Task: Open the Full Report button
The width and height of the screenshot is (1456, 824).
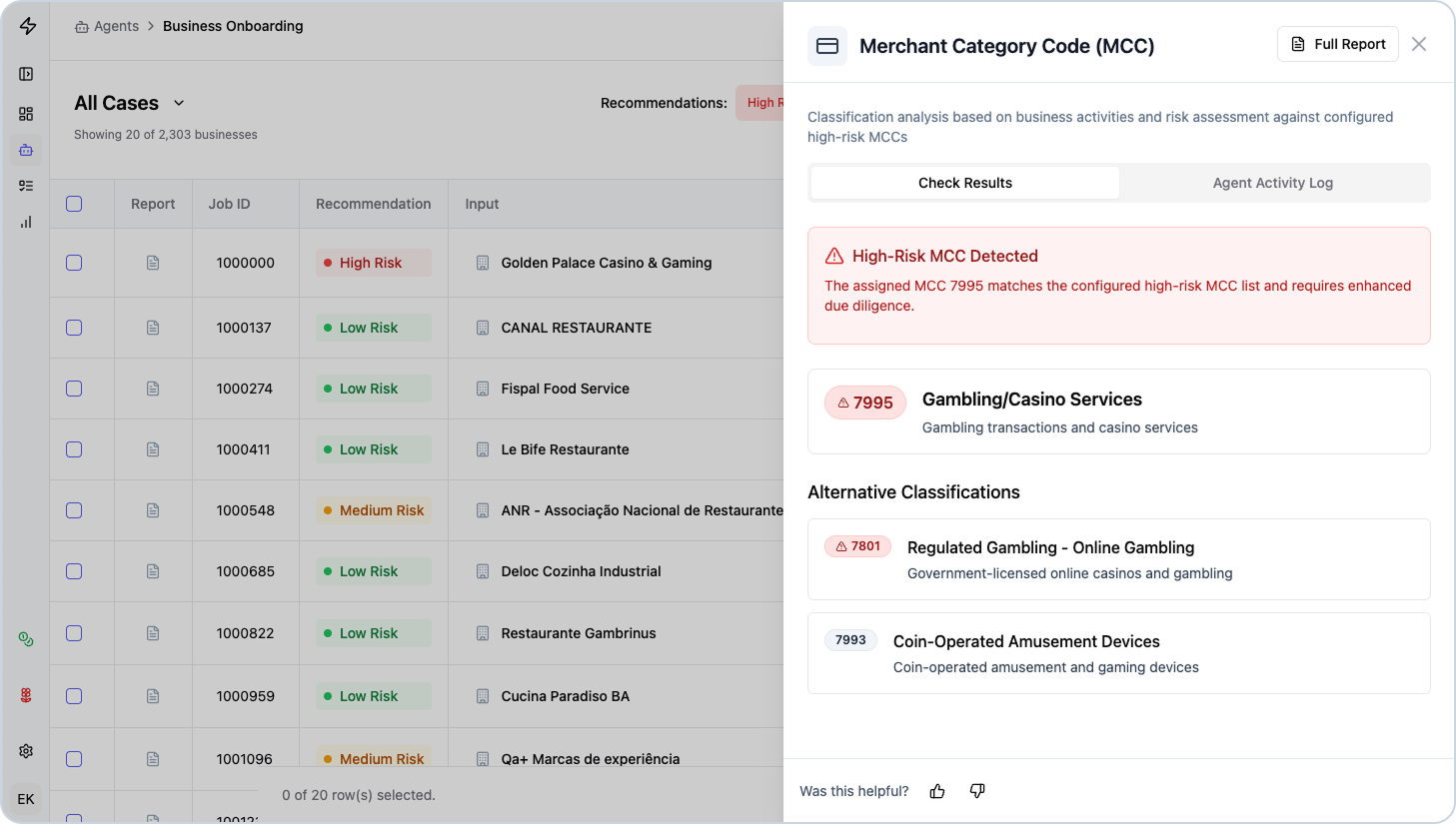Action: (1337, 44)
